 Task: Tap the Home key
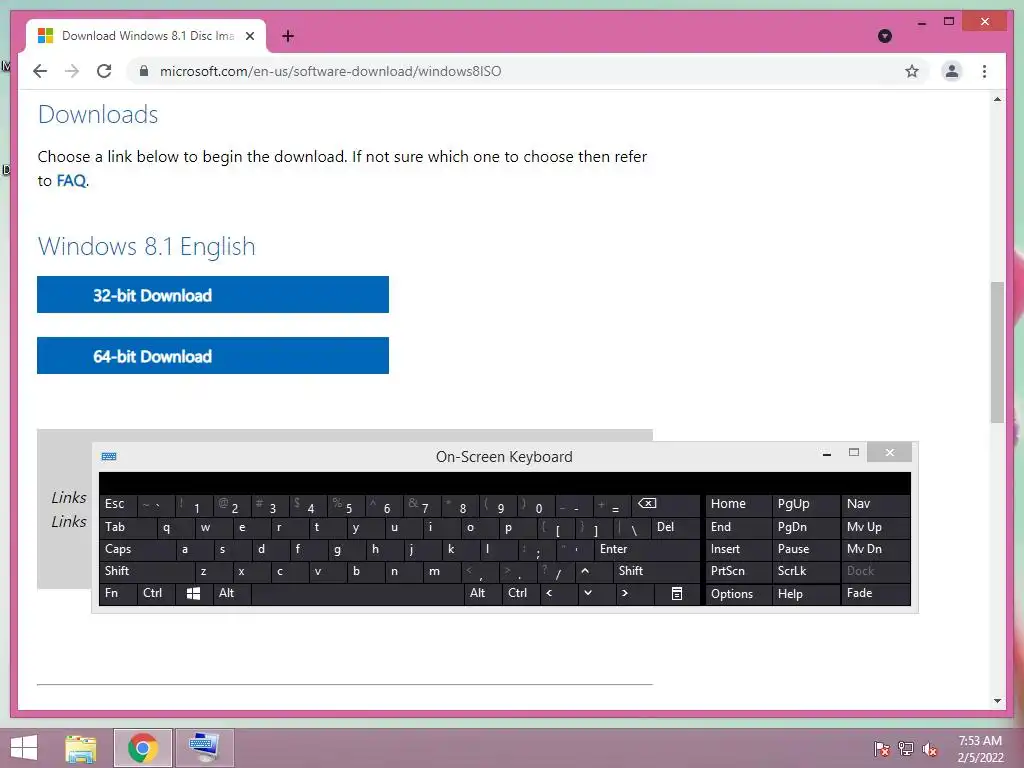point(737,505)
